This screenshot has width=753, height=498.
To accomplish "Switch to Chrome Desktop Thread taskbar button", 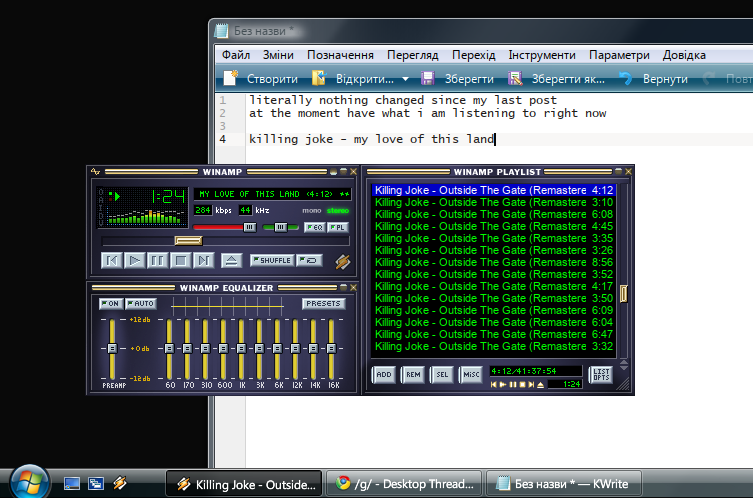I will pos(404,484).
